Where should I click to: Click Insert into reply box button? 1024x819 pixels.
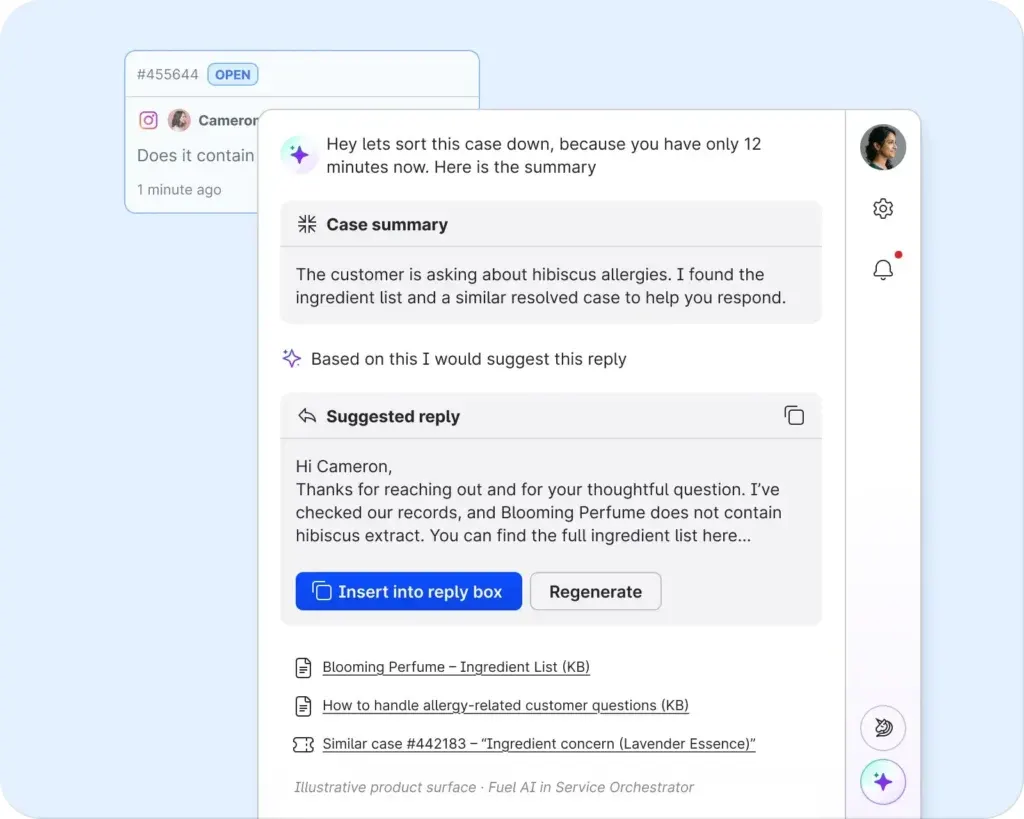[x=409, y=591]
